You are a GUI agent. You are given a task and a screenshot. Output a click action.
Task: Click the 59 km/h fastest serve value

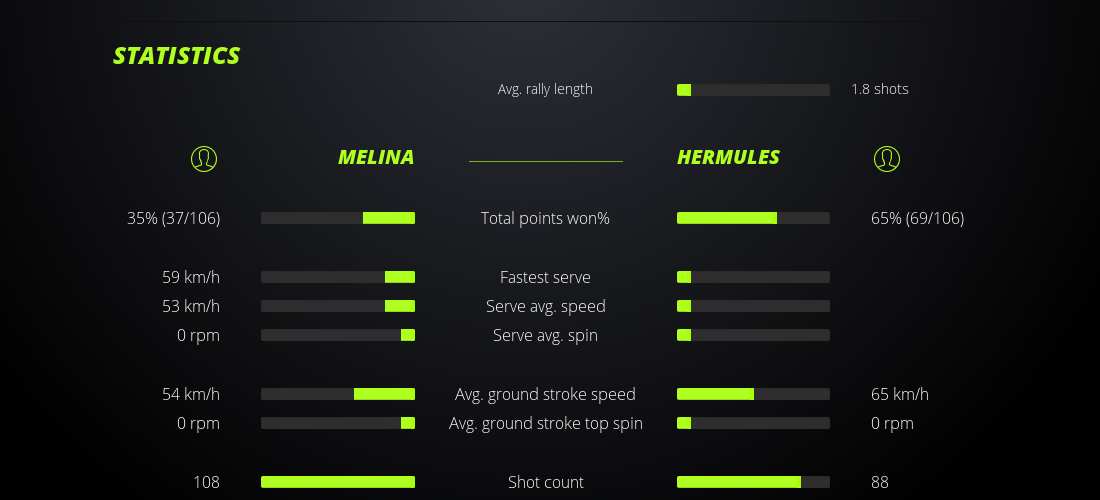[x=191, y=277]
